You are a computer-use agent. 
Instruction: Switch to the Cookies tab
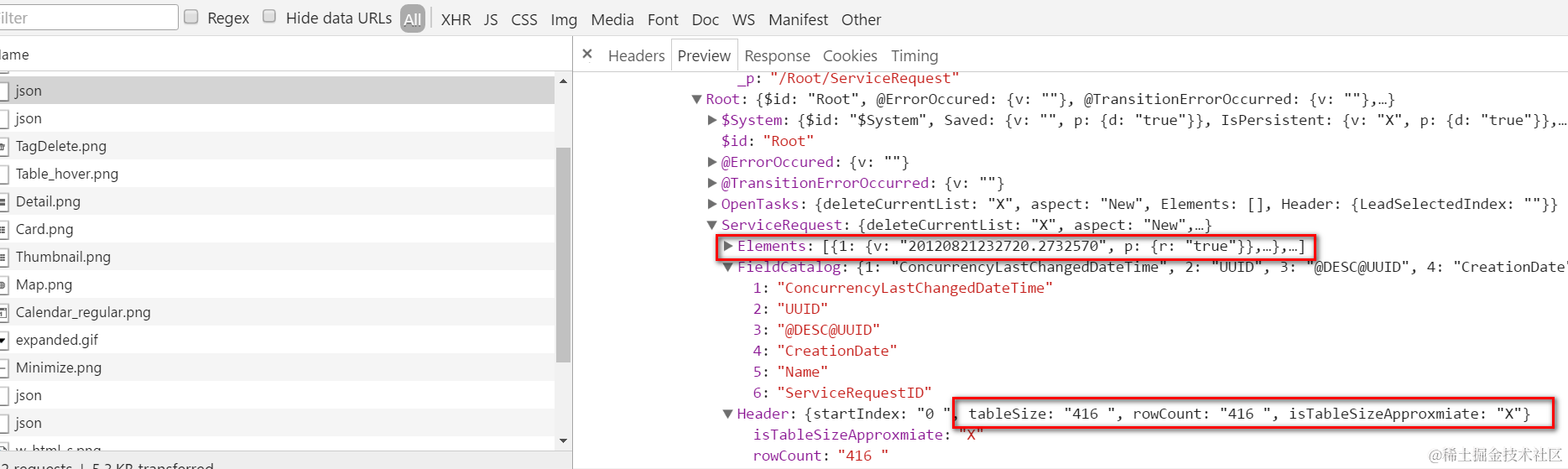(850, 55)
